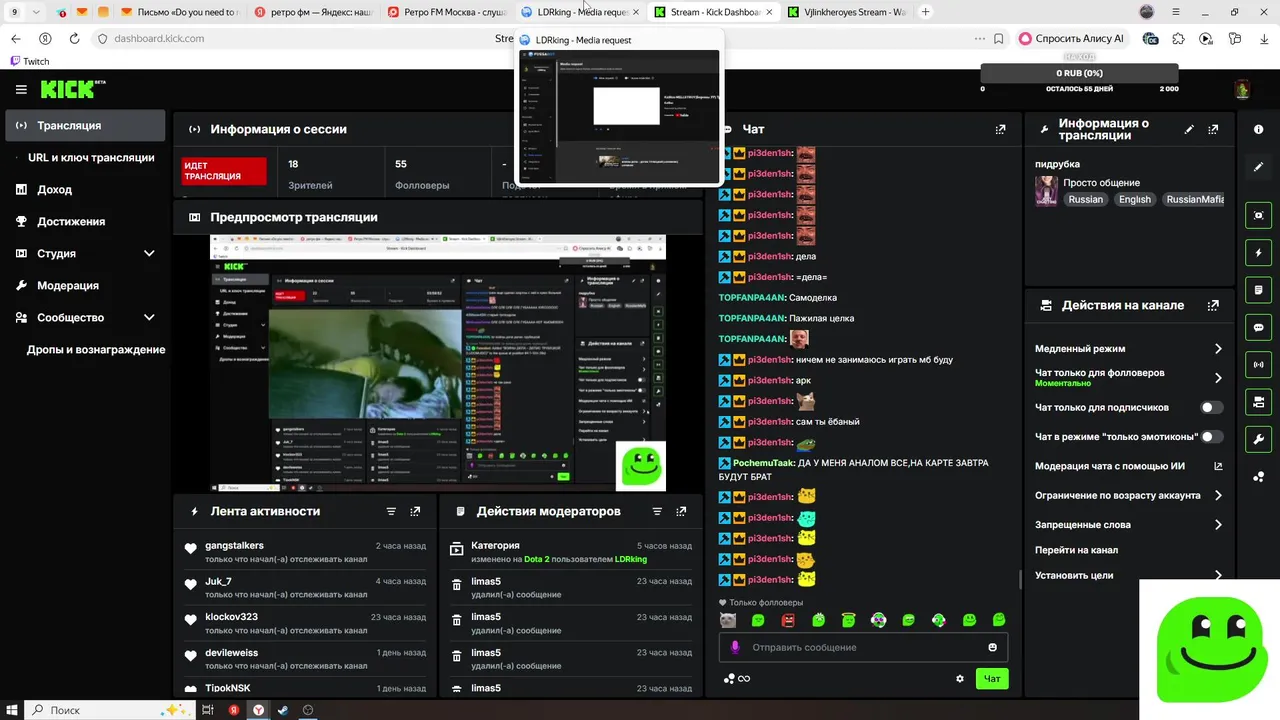Click the English language tag
Image resolution: width=1280 pixels, height=720 pixels.
[1134, 199]
